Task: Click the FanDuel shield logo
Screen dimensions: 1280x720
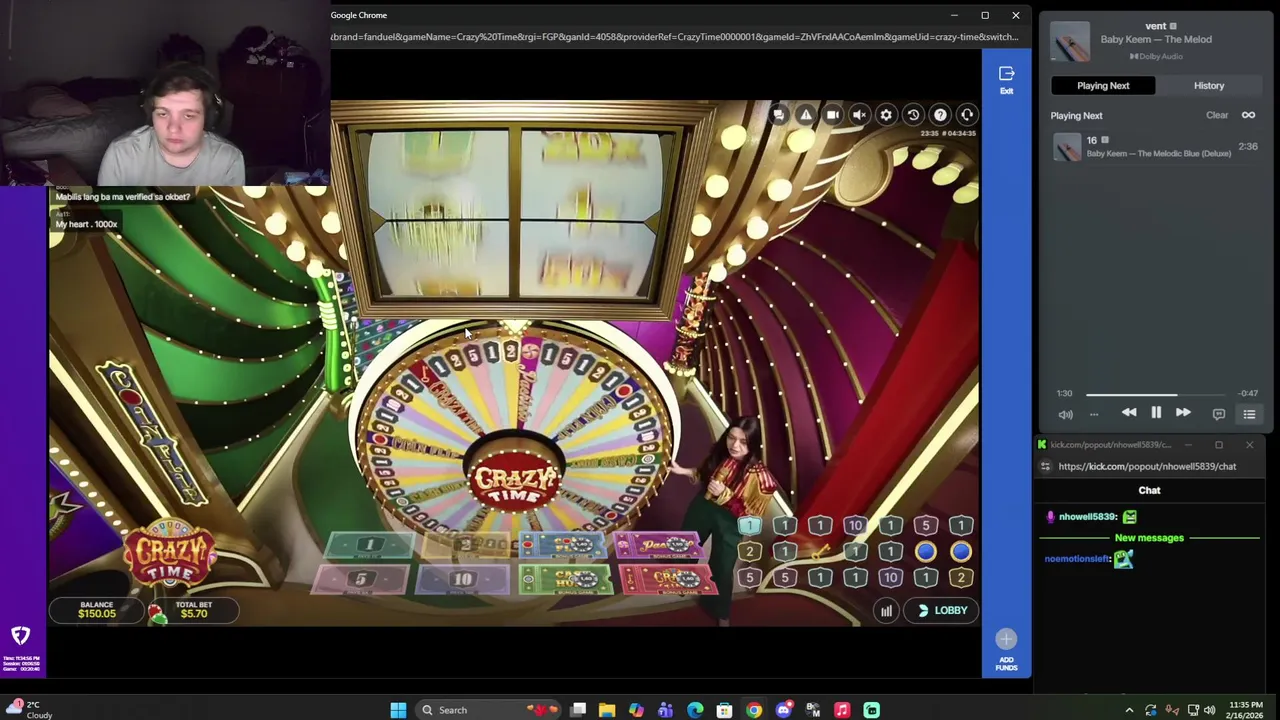Action: click(x=21, y=636)
